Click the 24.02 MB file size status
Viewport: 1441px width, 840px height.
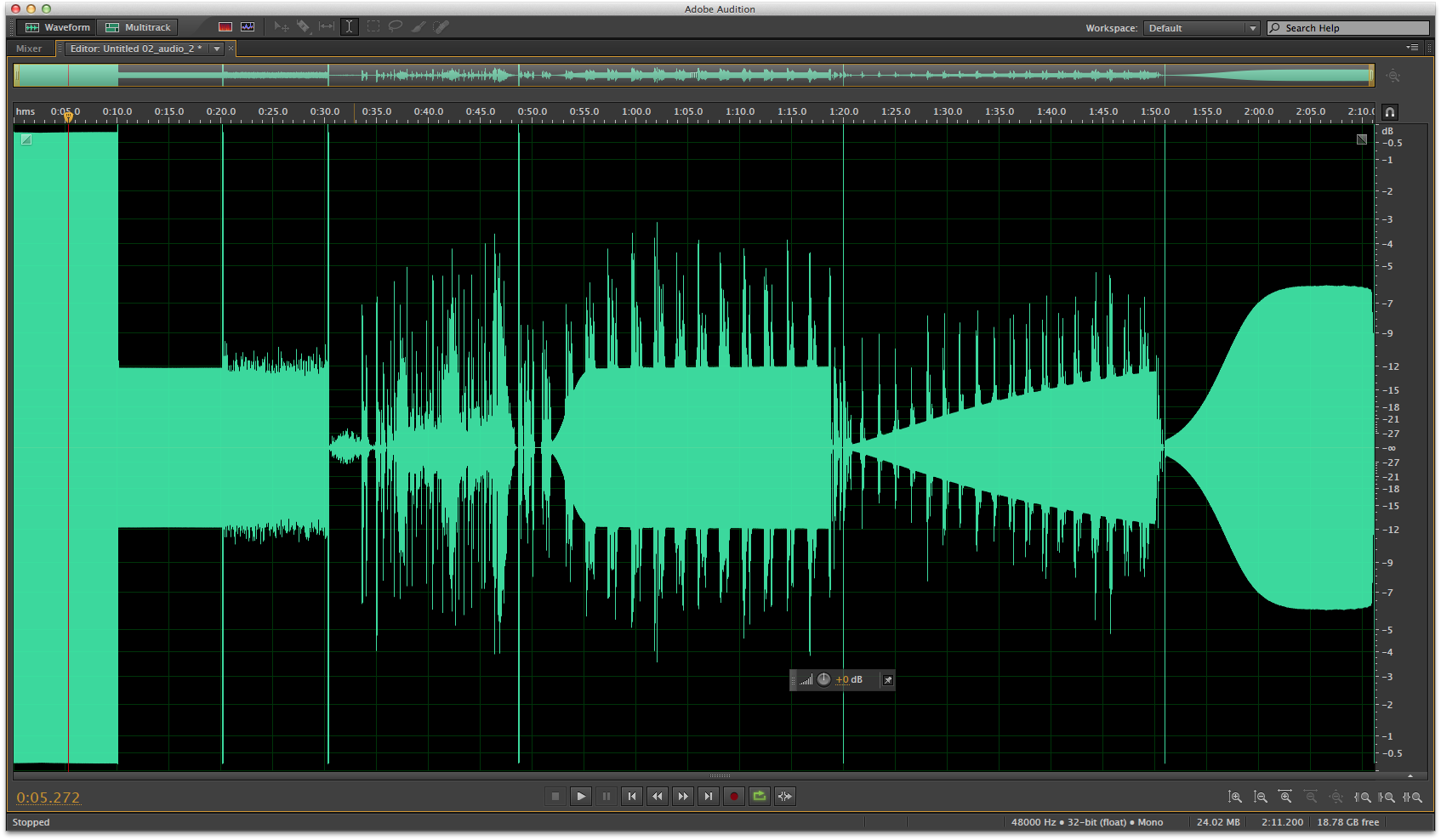1218,822
